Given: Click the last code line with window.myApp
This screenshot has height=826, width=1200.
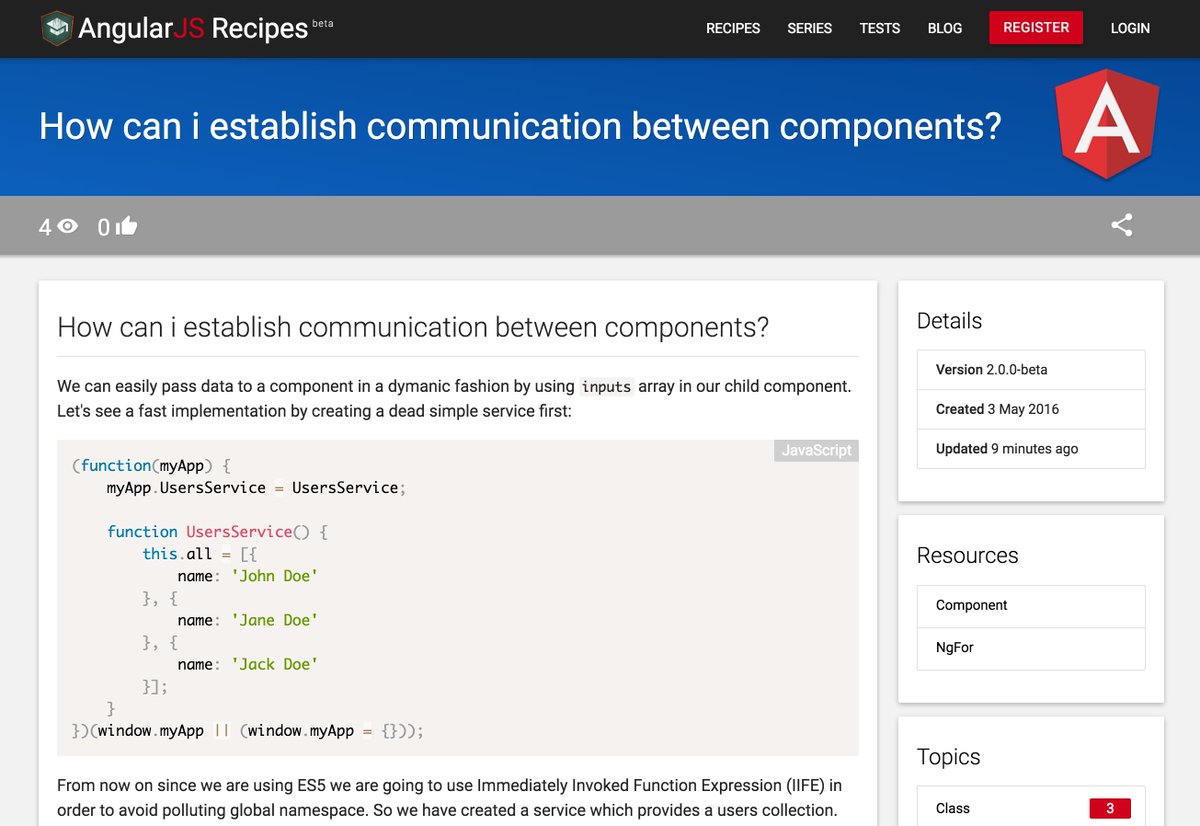Looking at the screenshot, I should pyautogui.click(x=248, y=731).
